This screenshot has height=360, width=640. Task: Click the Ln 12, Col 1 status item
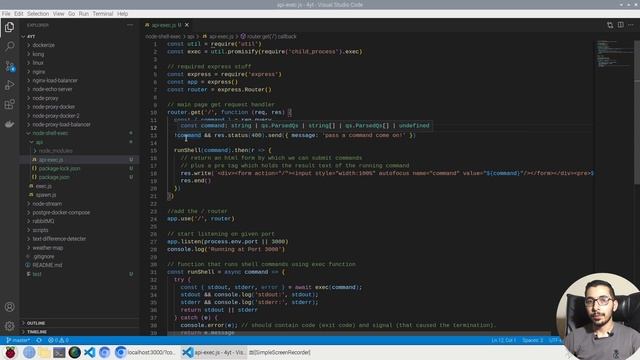503,340
